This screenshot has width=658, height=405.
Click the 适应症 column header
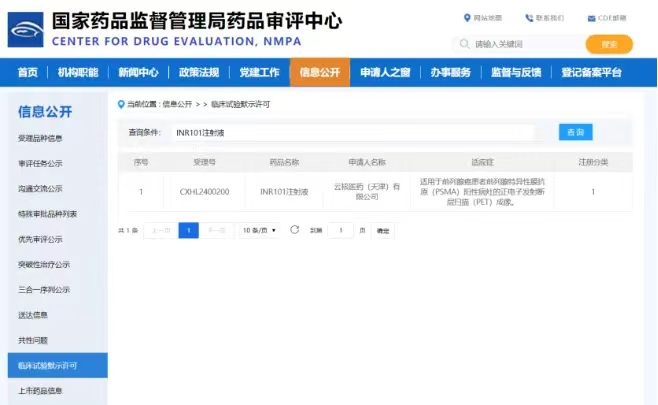482,162
